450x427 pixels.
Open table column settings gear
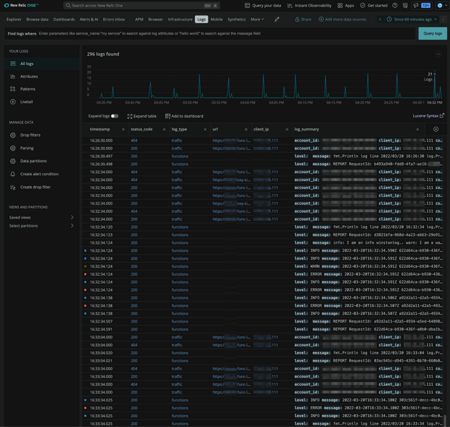point(436,129)
